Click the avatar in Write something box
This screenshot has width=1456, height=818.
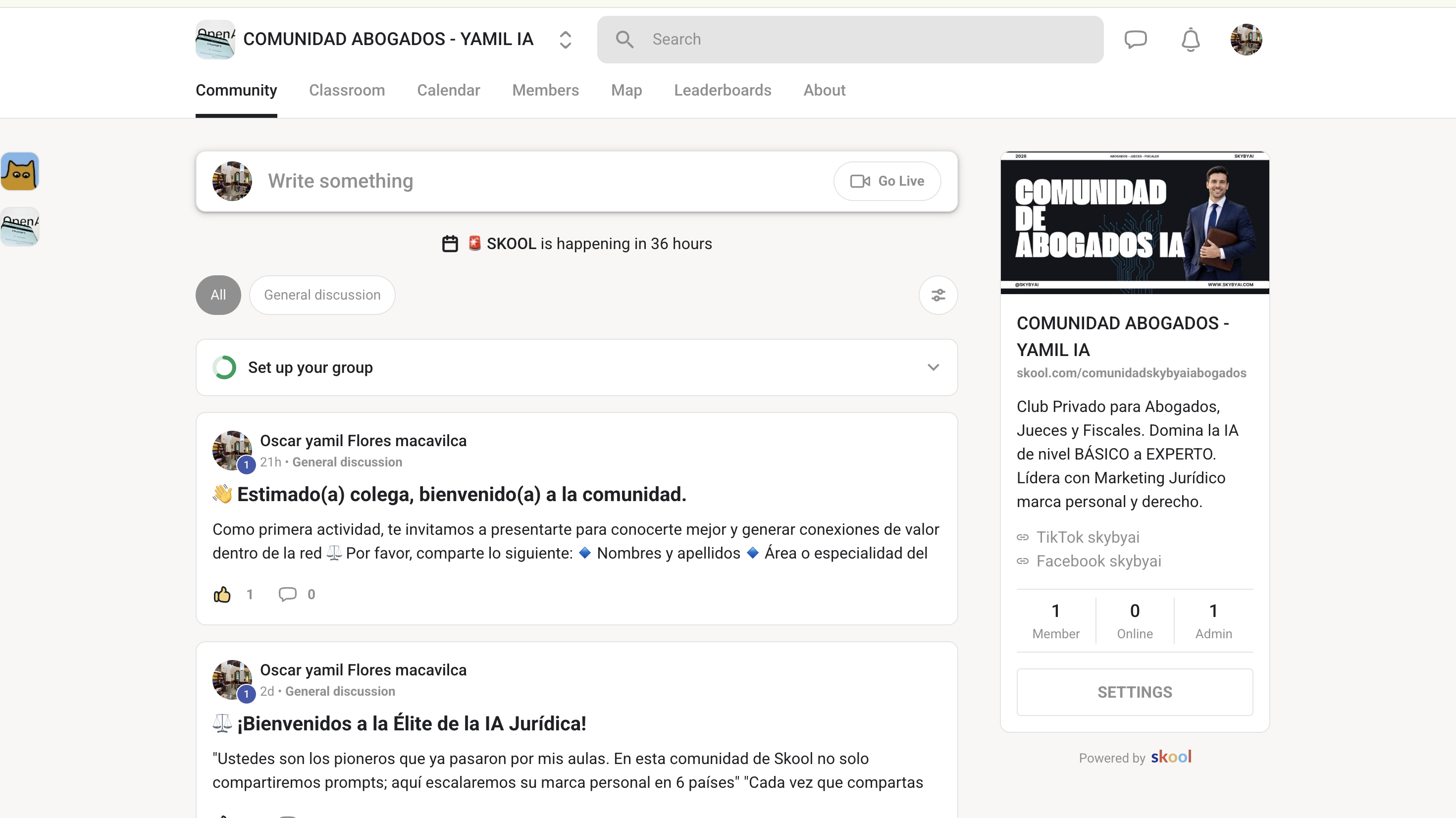[232, 181]
